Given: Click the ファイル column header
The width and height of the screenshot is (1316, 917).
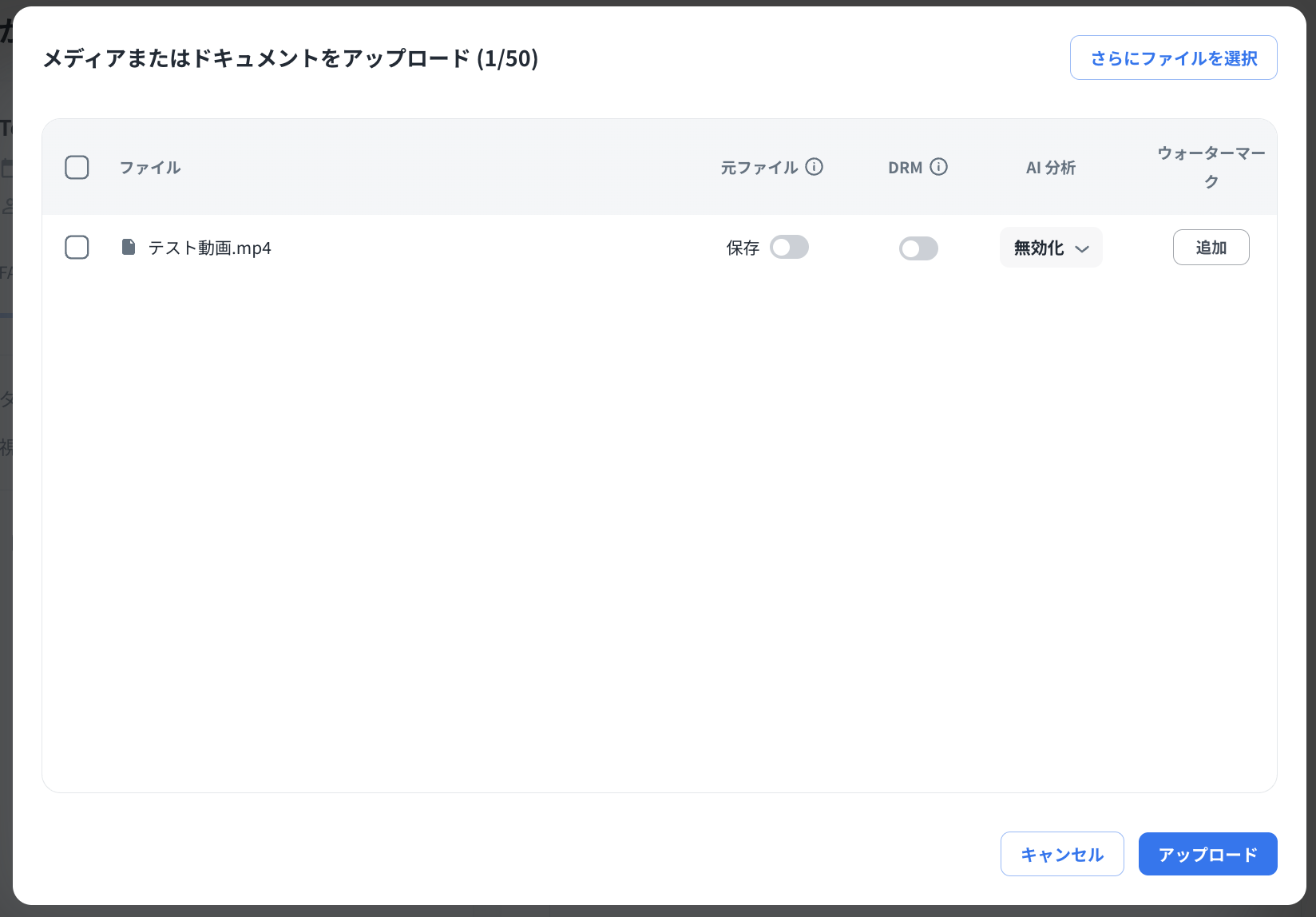Looking at the screenshot, I should (150, 168).
